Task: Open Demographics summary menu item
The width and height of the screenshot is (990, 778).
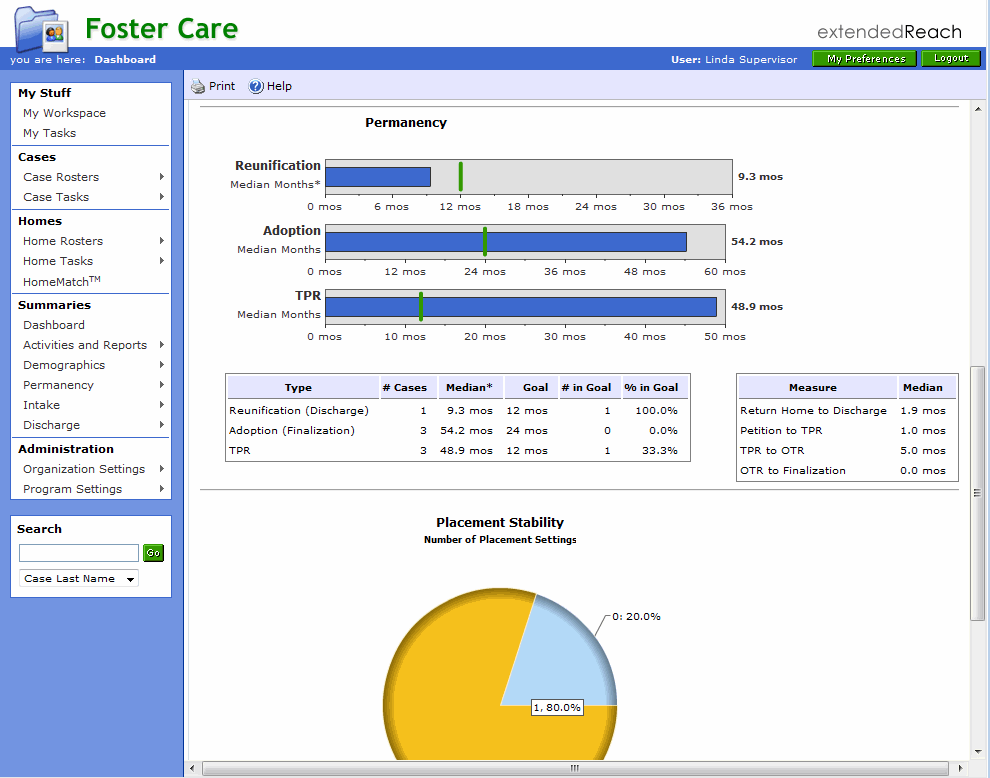Action: [x=64, y=365]
